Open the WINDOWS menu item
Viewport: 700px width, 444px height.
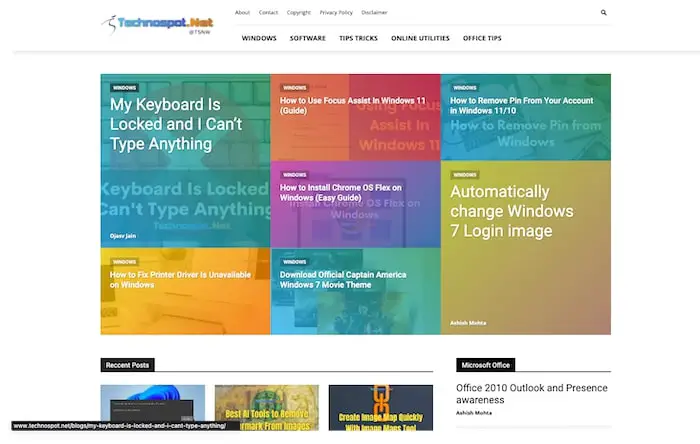[x=259, y=38]
